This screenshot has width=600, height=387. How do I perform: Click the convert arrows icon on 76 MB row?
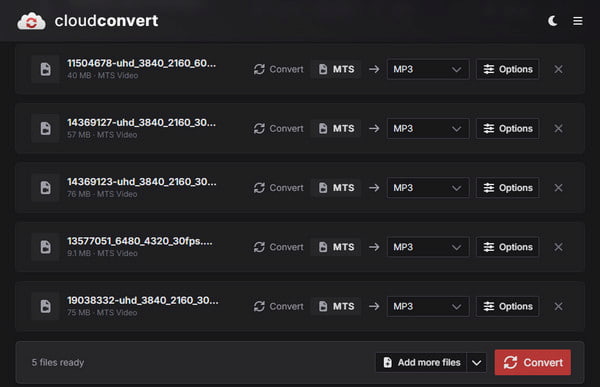(x=259, y=188)
